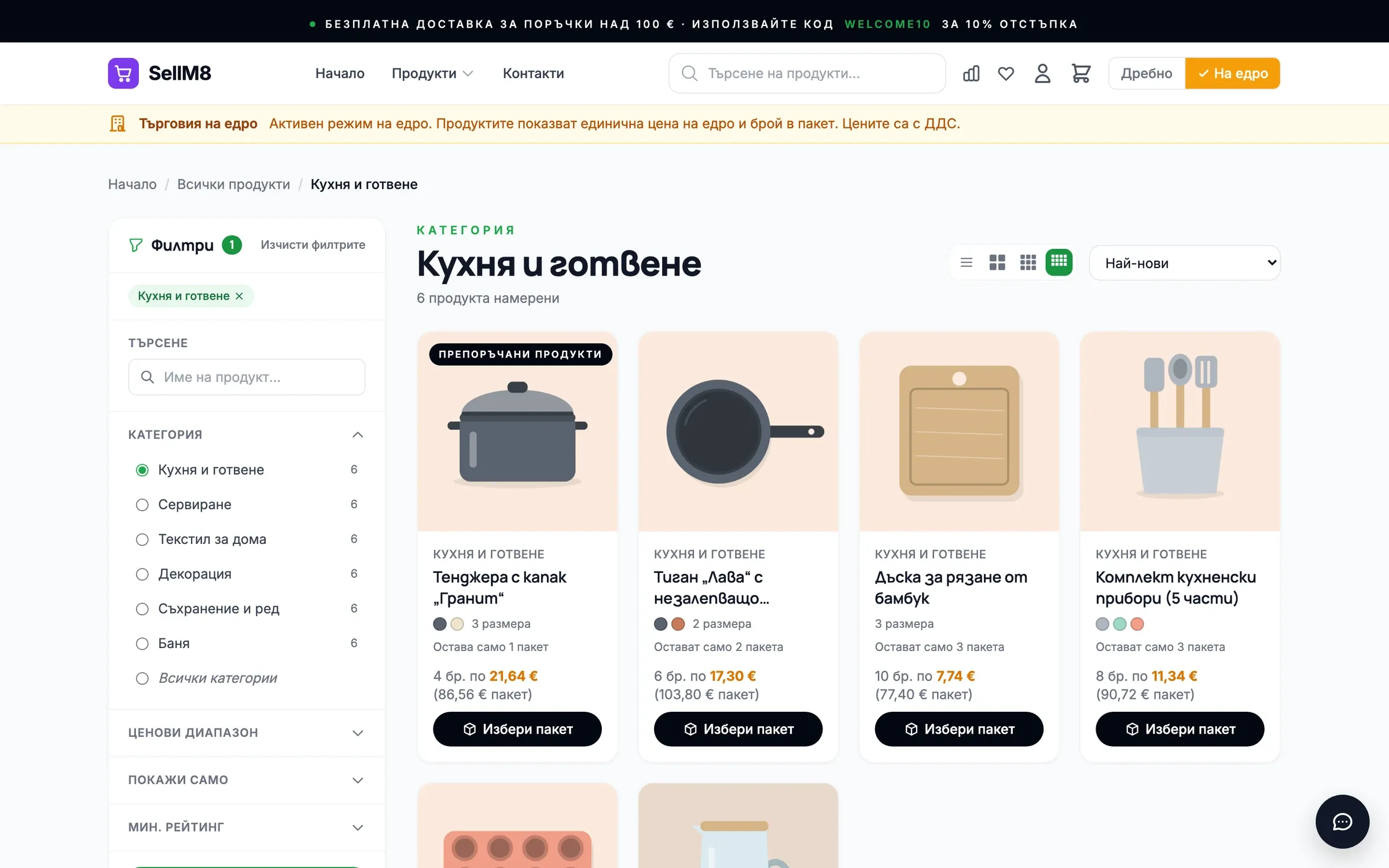This screenshot has height=868, width=1389.
Task: Click Избери пакет for Дъска за рязане
Action: 958,729
